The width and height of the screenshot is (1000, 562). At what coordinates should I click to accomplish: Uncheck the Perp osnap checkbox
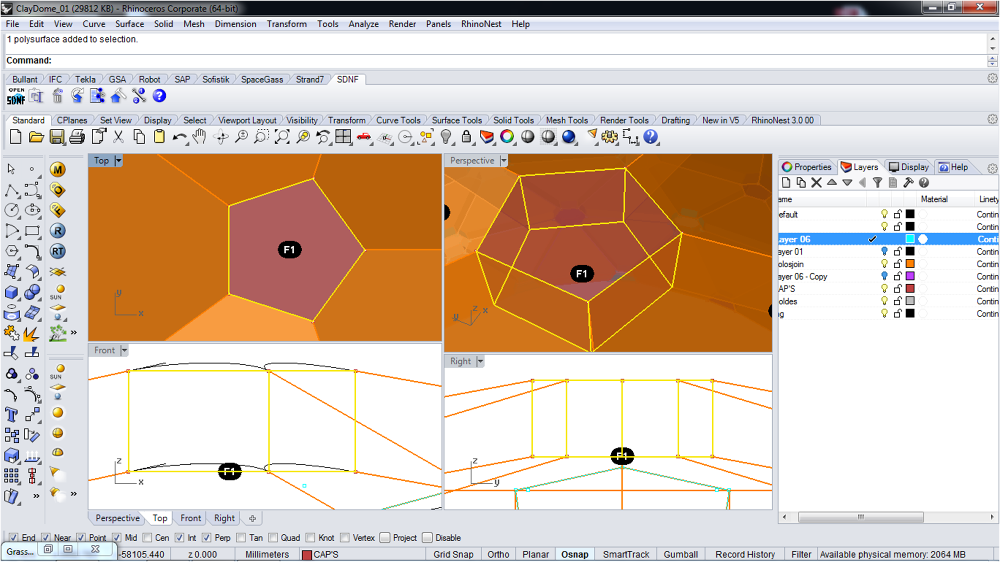tap(205, 538)
